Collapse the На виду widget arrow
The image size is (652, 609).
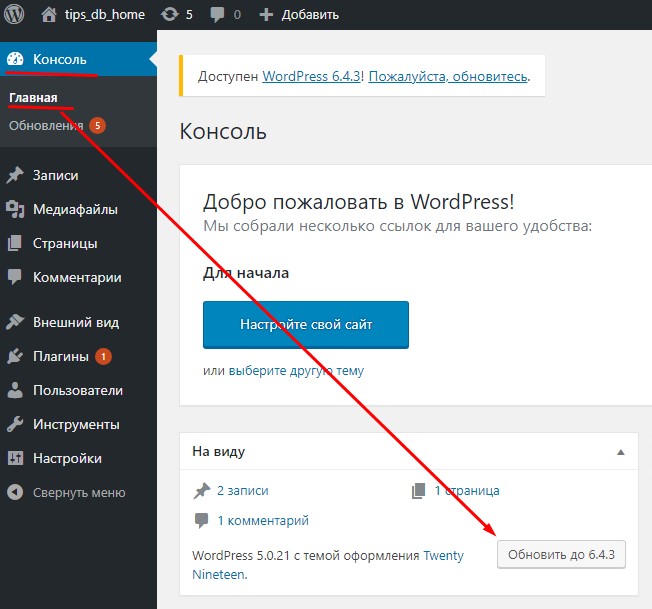621,452
